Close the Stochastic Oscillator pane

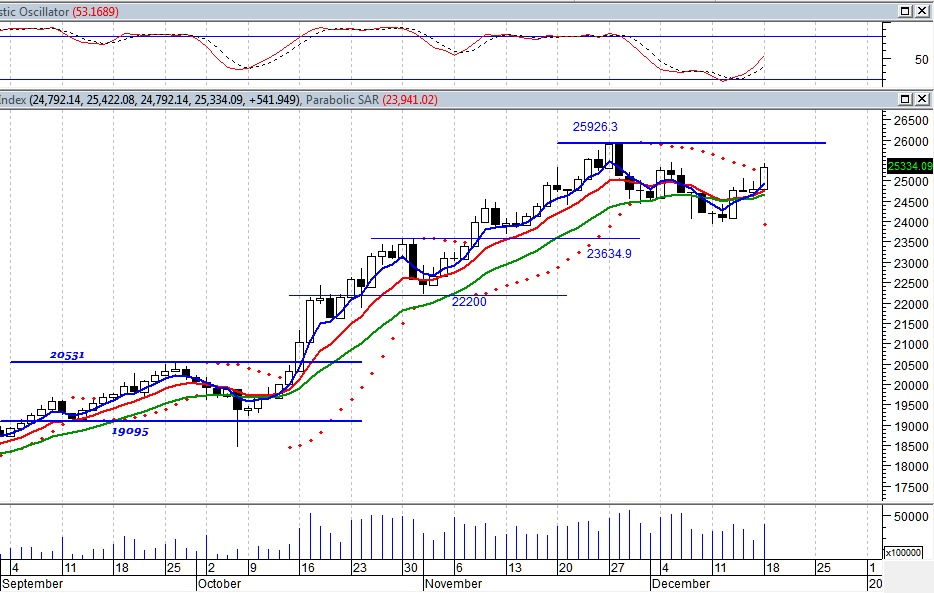923,10
